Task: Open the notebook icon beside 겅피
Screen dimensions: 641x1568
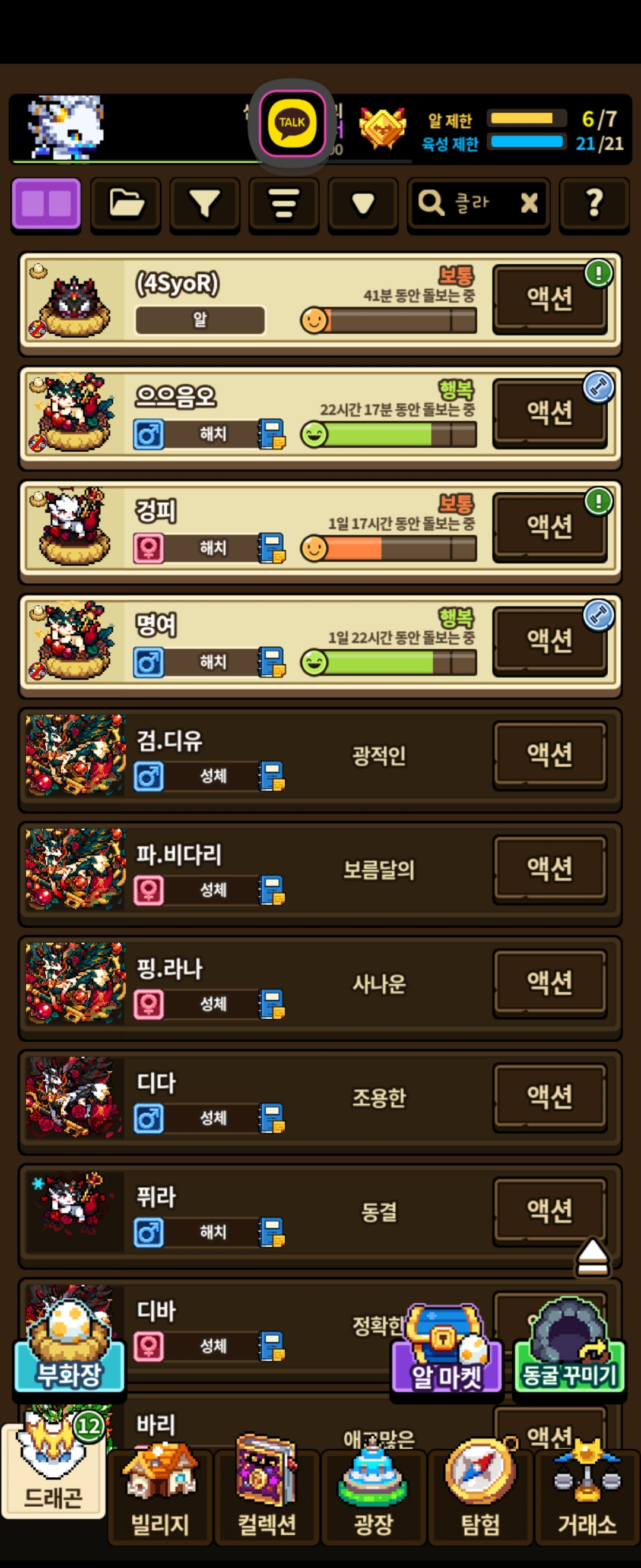Action: (272, 548)
